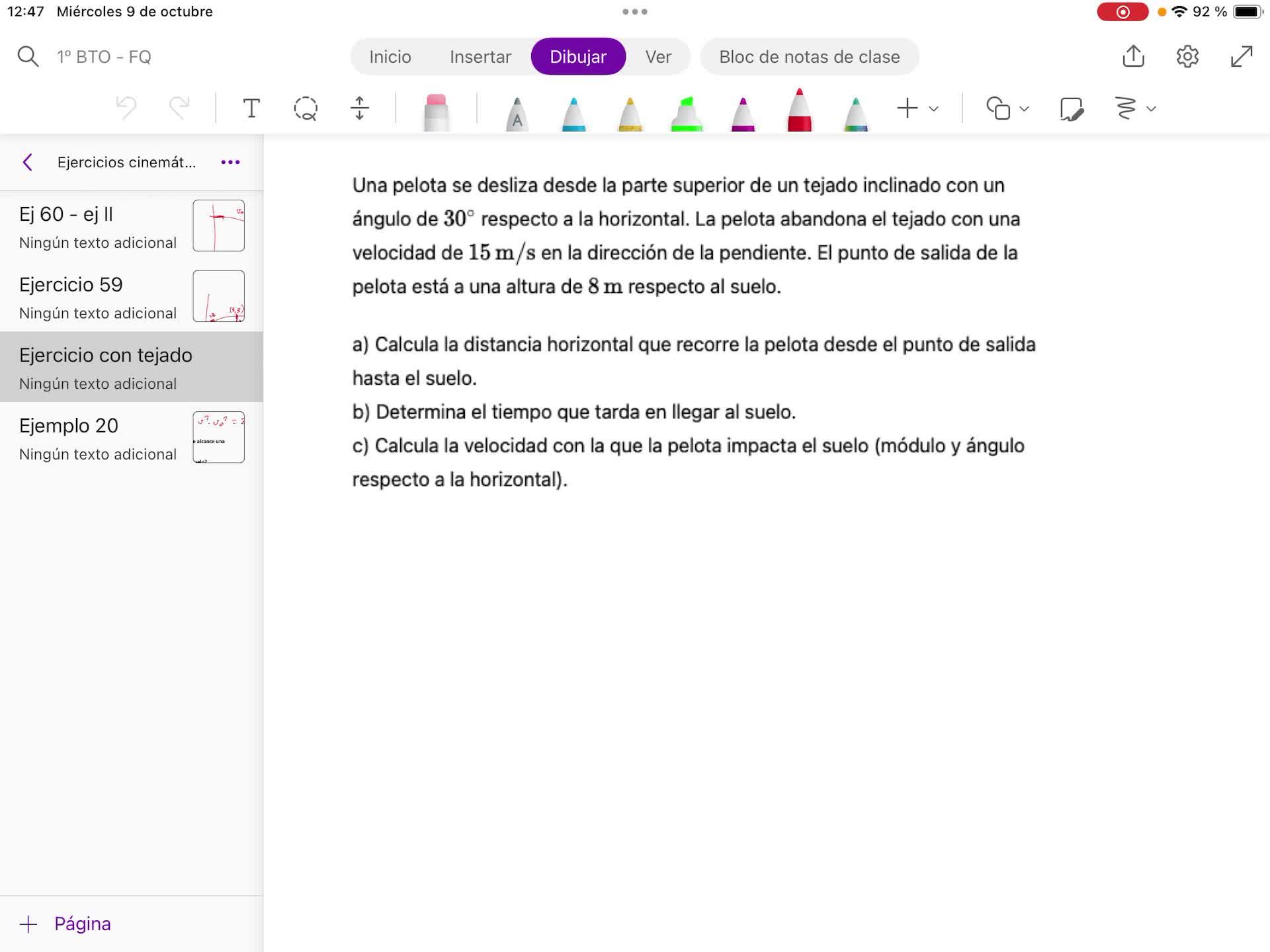
Task: Select the Text tool
Action: (251, 108)
